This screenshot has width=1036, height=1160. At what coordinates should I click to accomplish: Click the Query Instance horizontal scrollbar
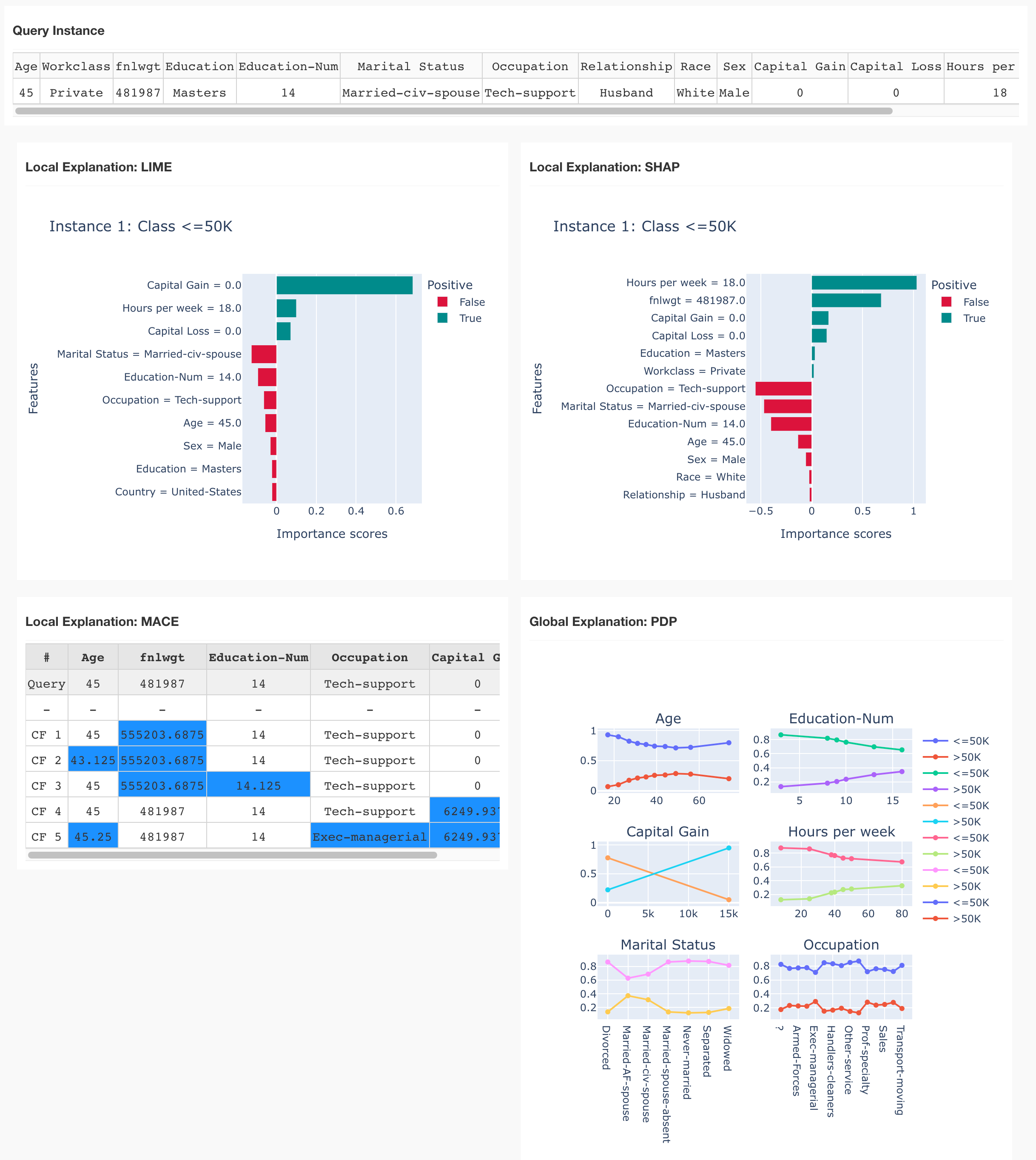tap(454, 111)
